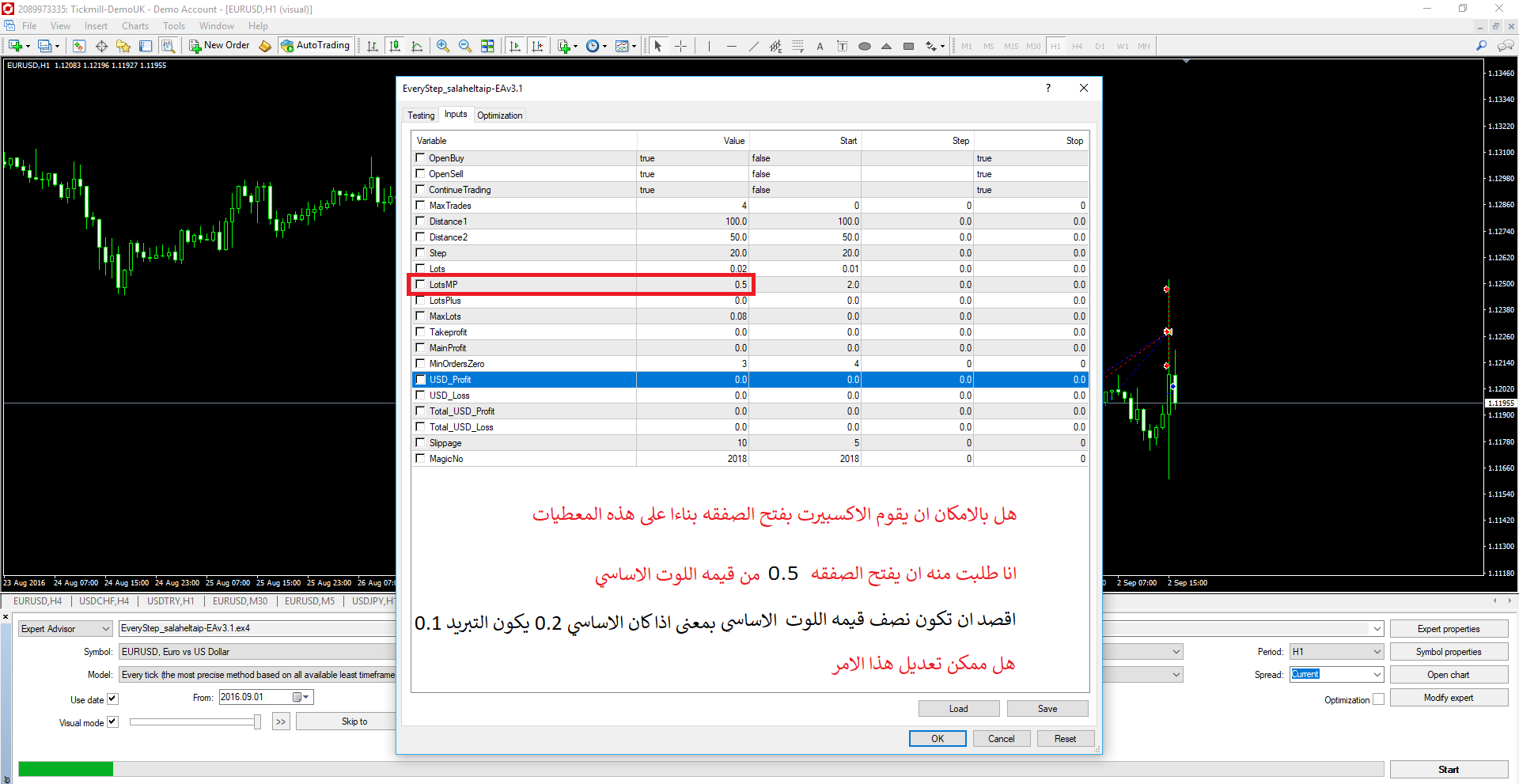Open the Insert menu

pyautogui.click(x=96, y=26)
